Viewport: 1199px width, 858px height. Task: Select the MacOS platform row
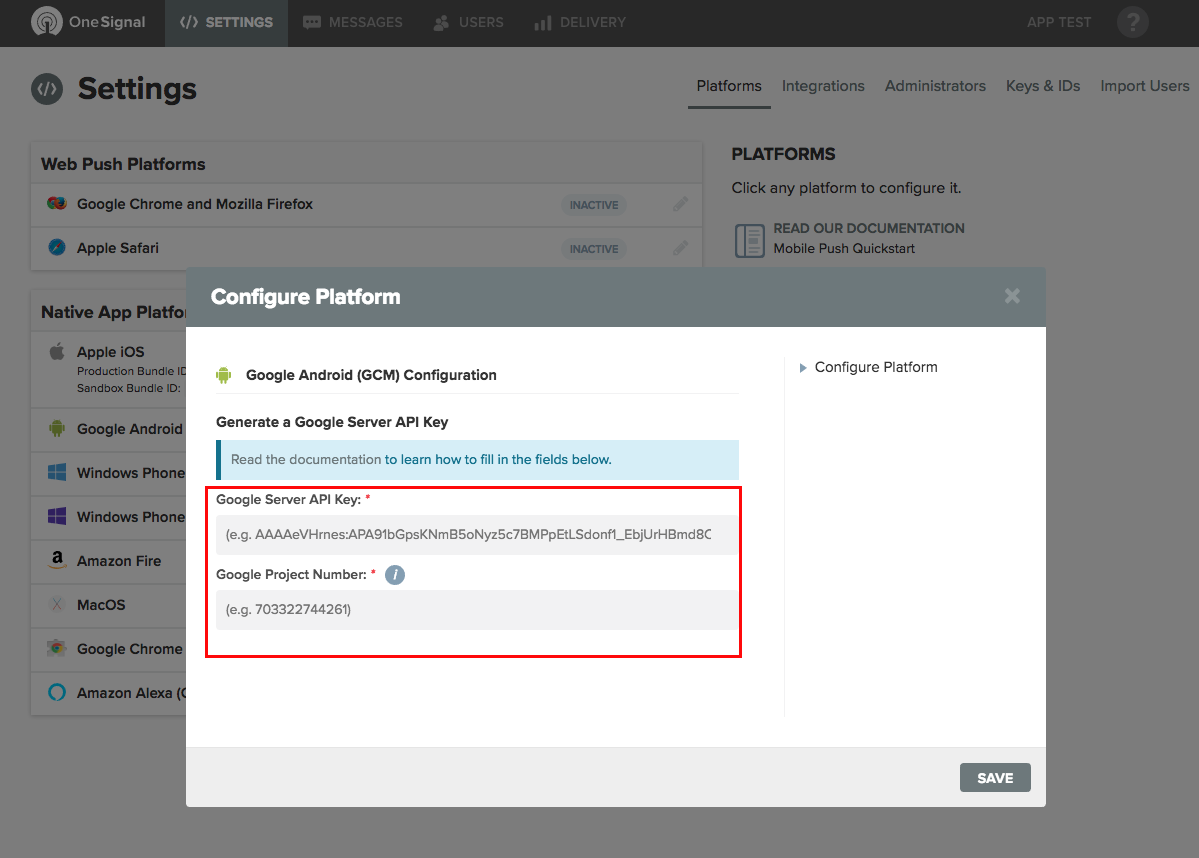(109, 605)
